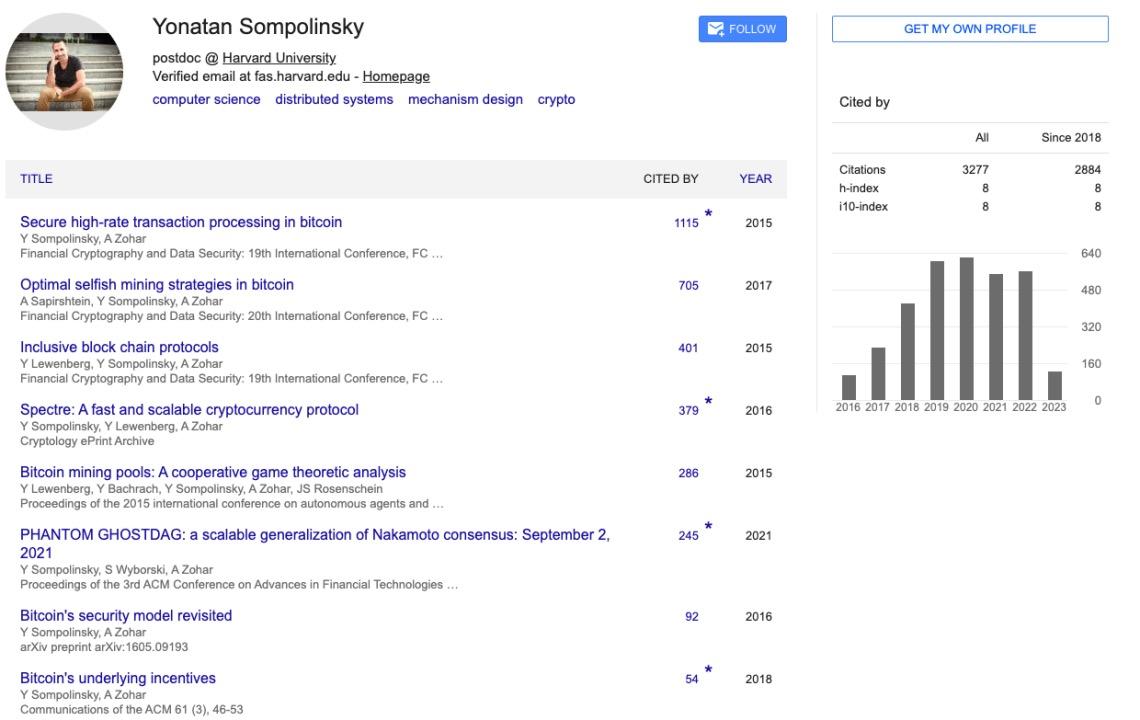Screen dimensions: 1140x720
Task: Click asterisk beside the 245 citation count
Action: 709,527
